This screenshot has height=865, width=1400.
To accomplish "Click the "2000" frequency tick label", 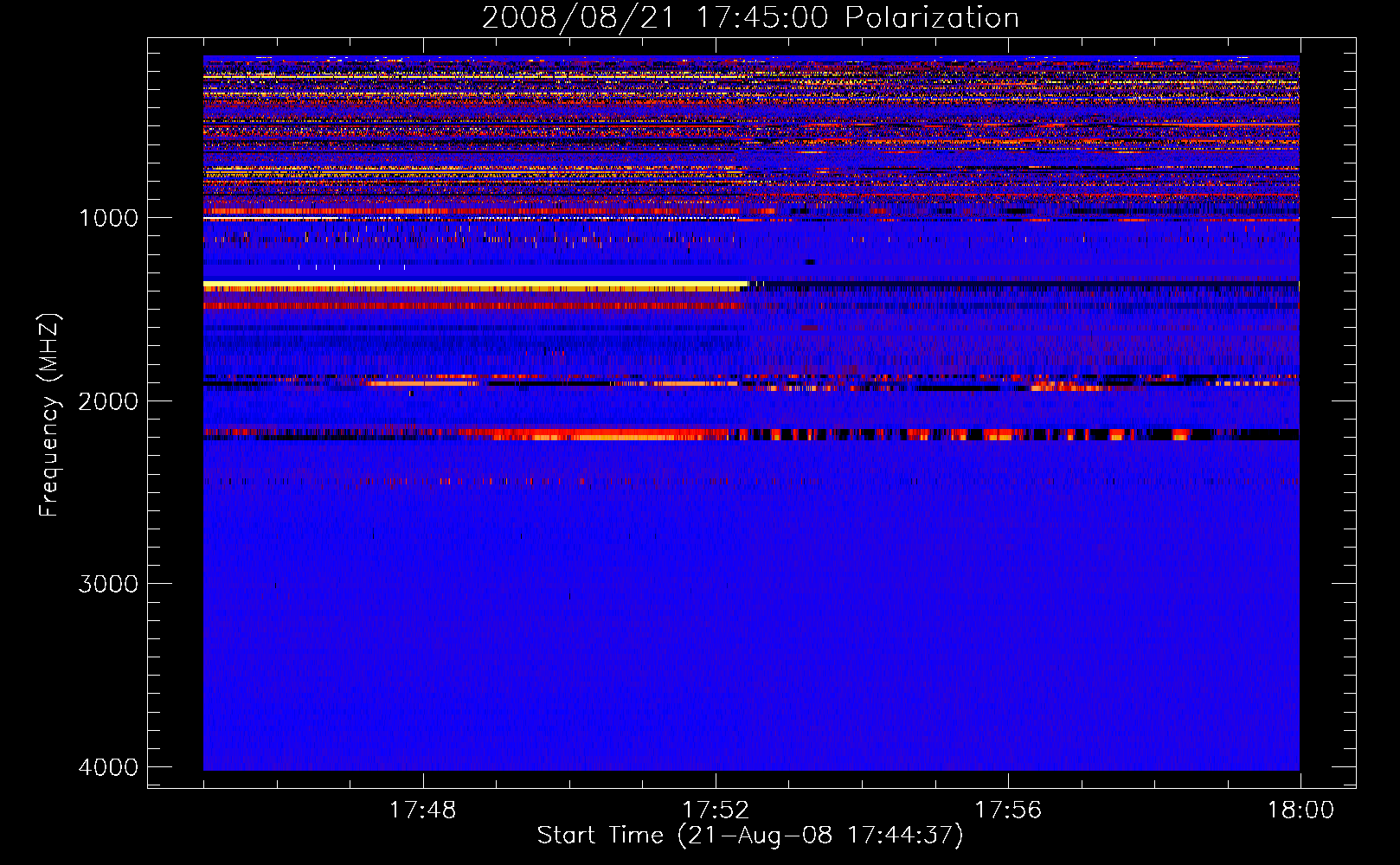I will 108,400.
